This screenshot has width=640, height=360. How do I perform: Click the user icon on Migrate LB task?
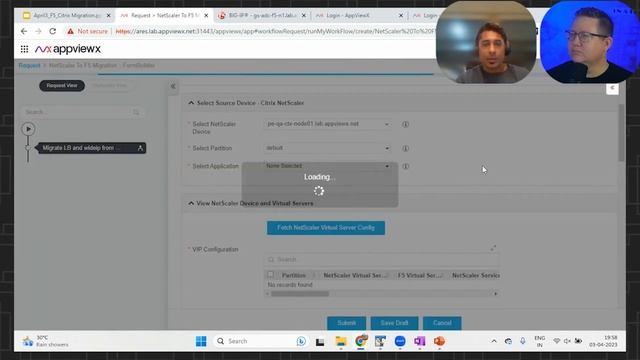(140, 148)
